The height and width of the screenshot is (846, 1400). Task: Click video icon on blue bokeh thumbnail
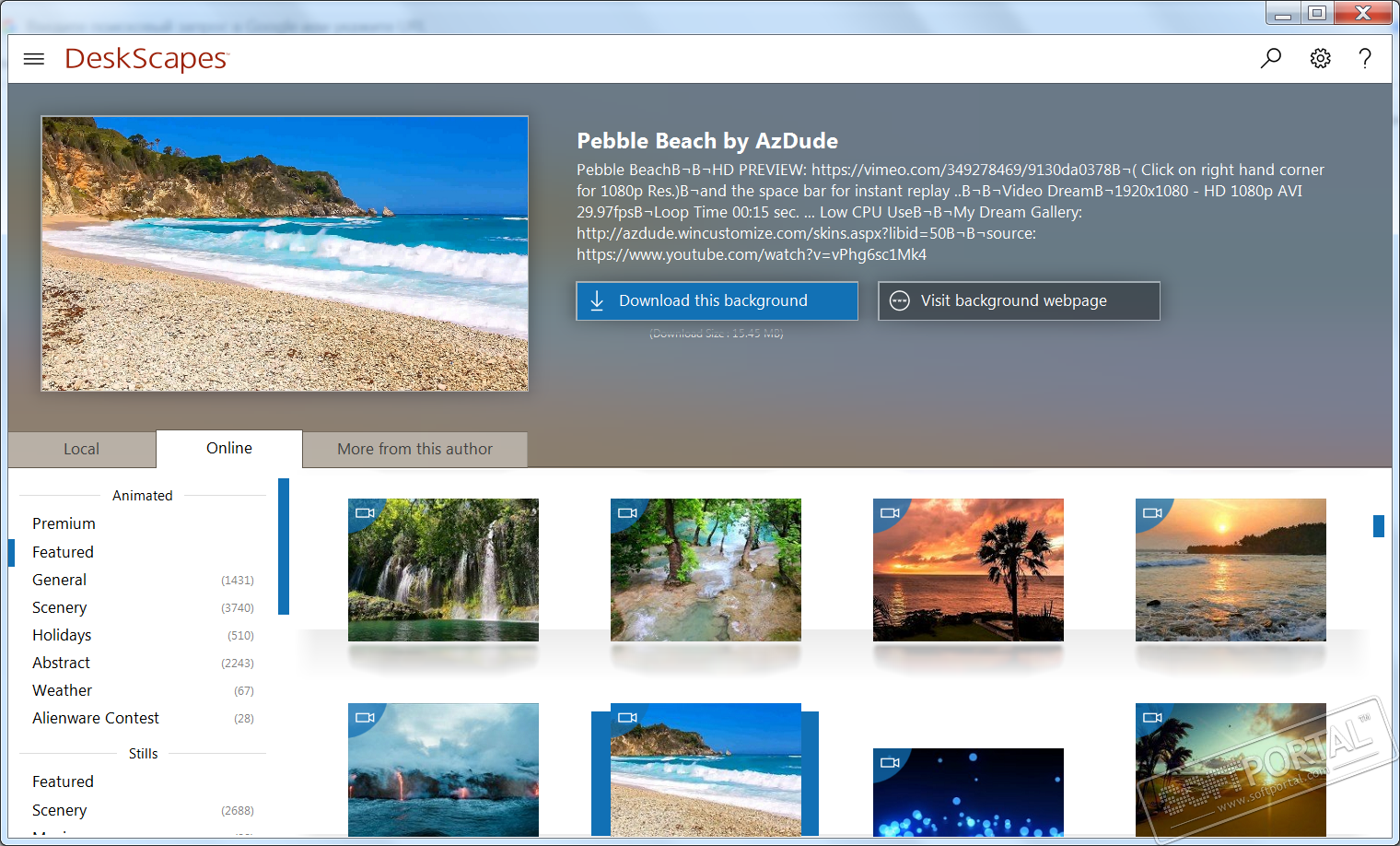pyautogui.click(x=890, y=763)
